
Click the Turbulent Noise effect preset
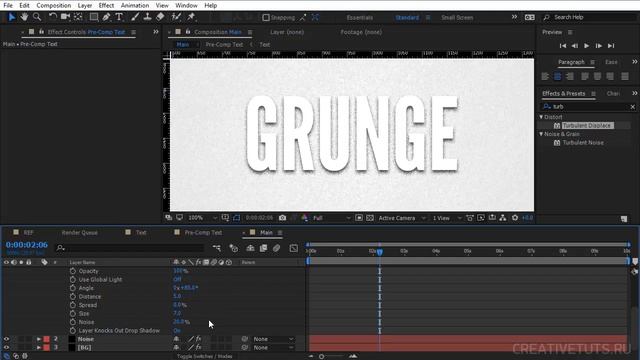(583, 143)
